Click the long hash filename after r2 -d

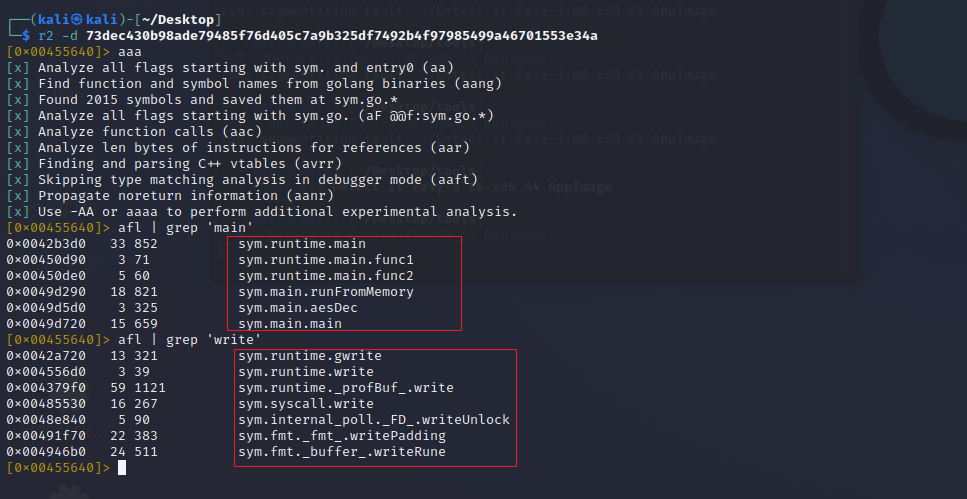(342, 35)
